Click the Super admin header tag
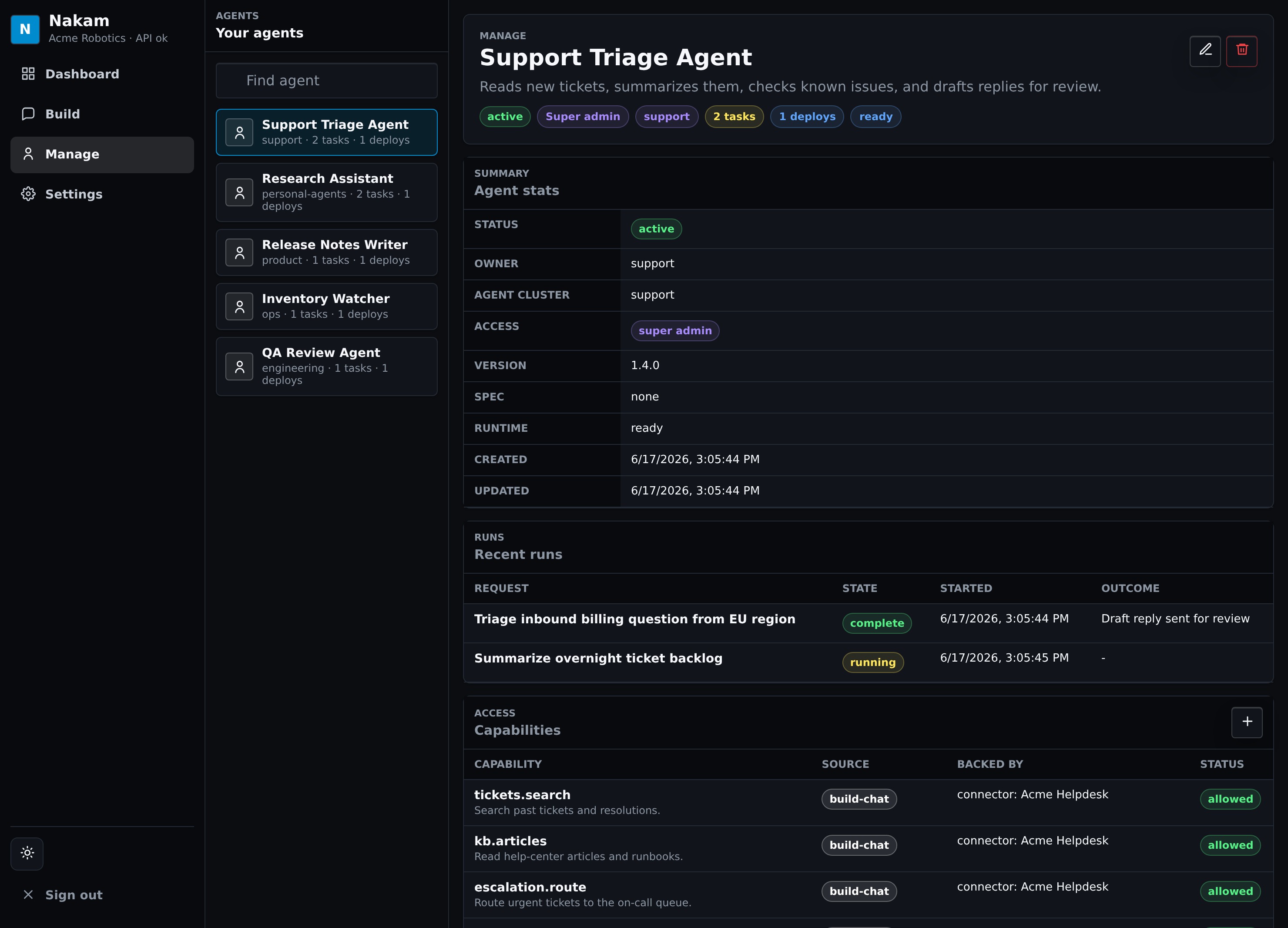Image resolution: width=1288 pixels, height=928 pixels. pos(583,116)
